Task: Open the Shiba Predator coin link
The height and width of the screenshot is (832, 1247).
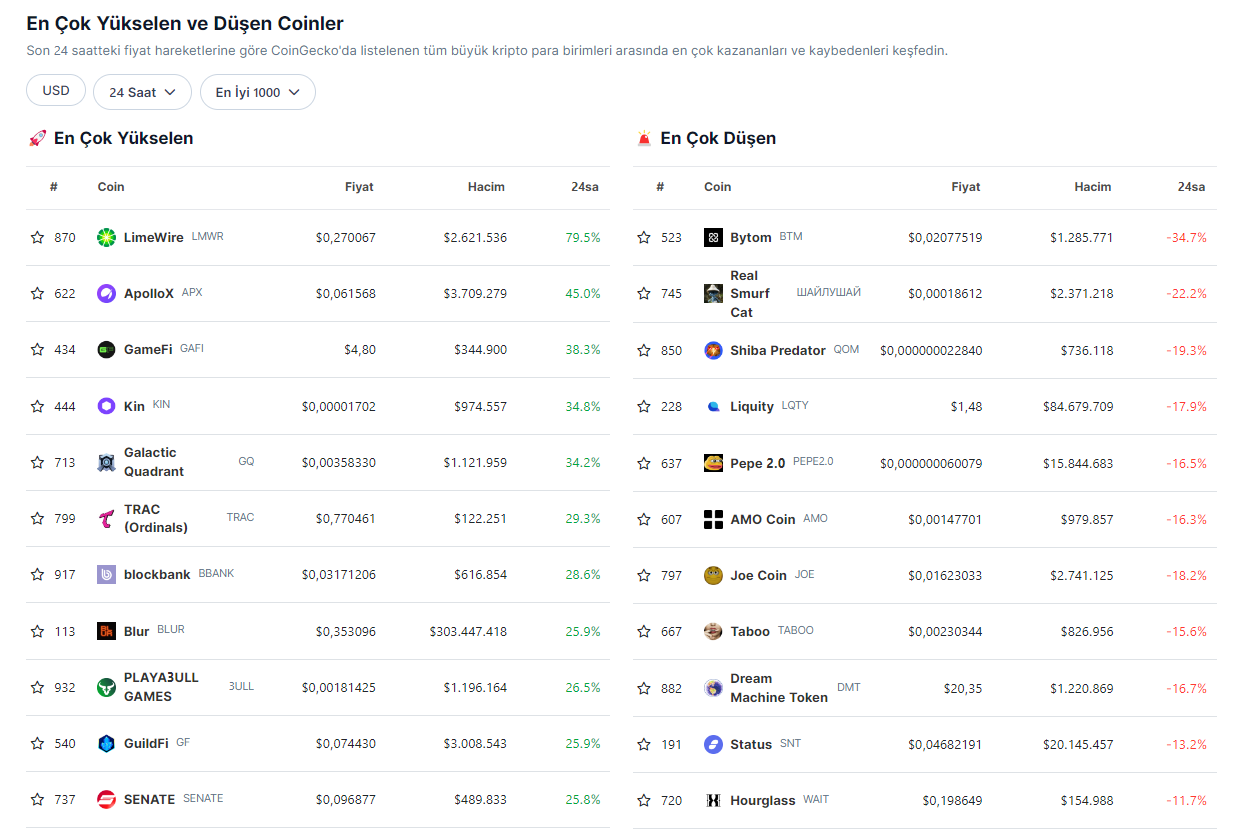Action: tap(777, 350)
